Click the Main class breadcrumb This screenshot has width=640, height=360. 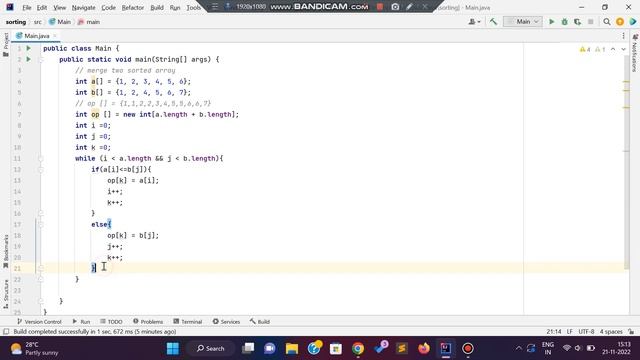tap(60, 22)
